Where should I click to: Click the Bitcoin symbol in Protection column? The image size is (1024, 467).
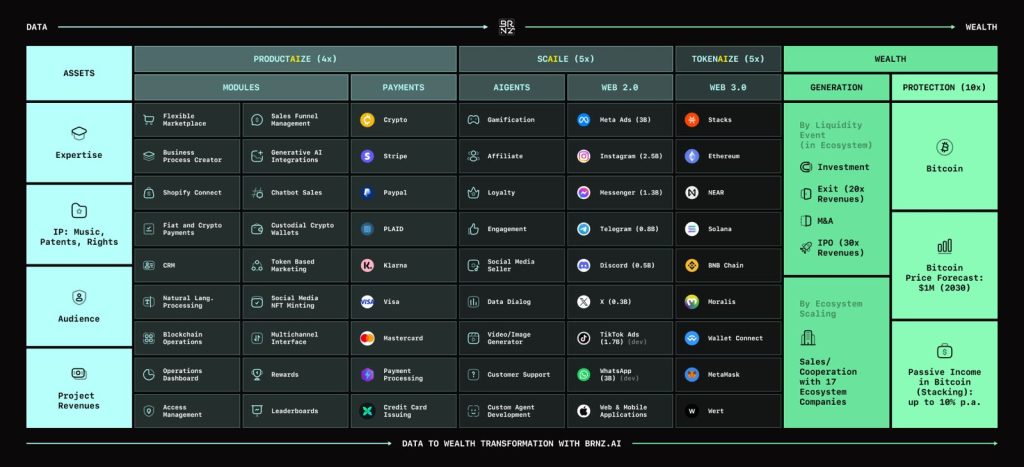pos(944,147)
